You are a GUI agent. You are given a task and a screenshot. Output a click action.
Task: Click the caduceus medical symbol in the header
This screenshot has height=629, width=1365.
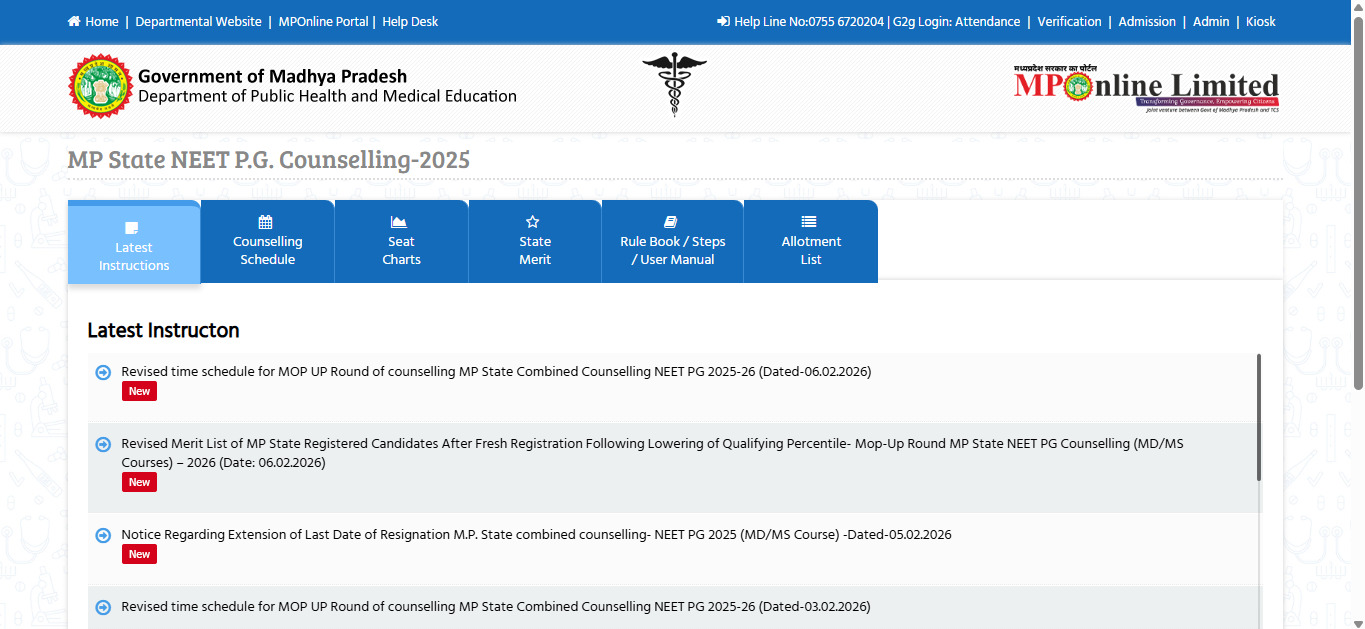[x=675, y=85]
